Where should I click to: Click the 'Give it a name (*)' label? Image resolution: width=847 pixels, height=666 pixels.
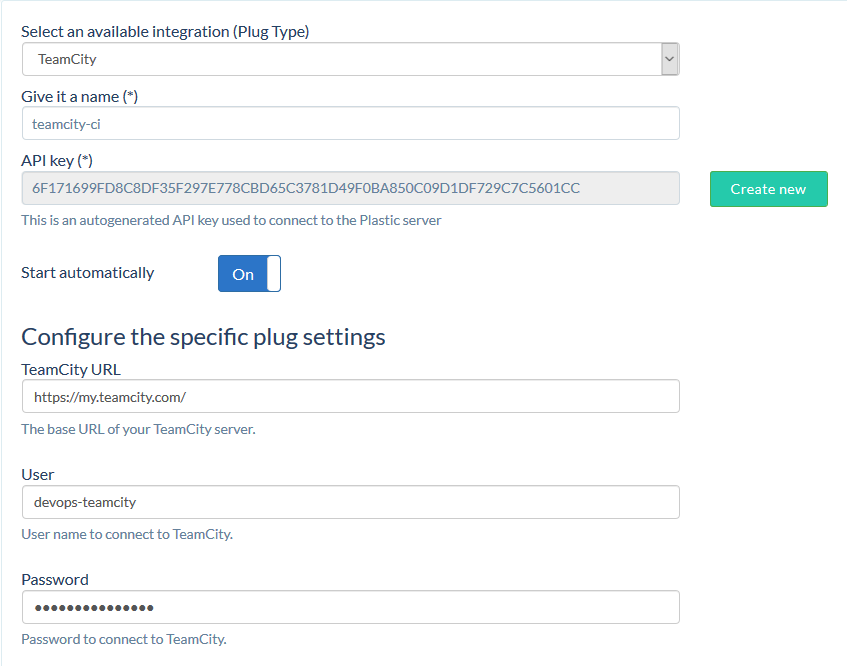tap(79, 97)
